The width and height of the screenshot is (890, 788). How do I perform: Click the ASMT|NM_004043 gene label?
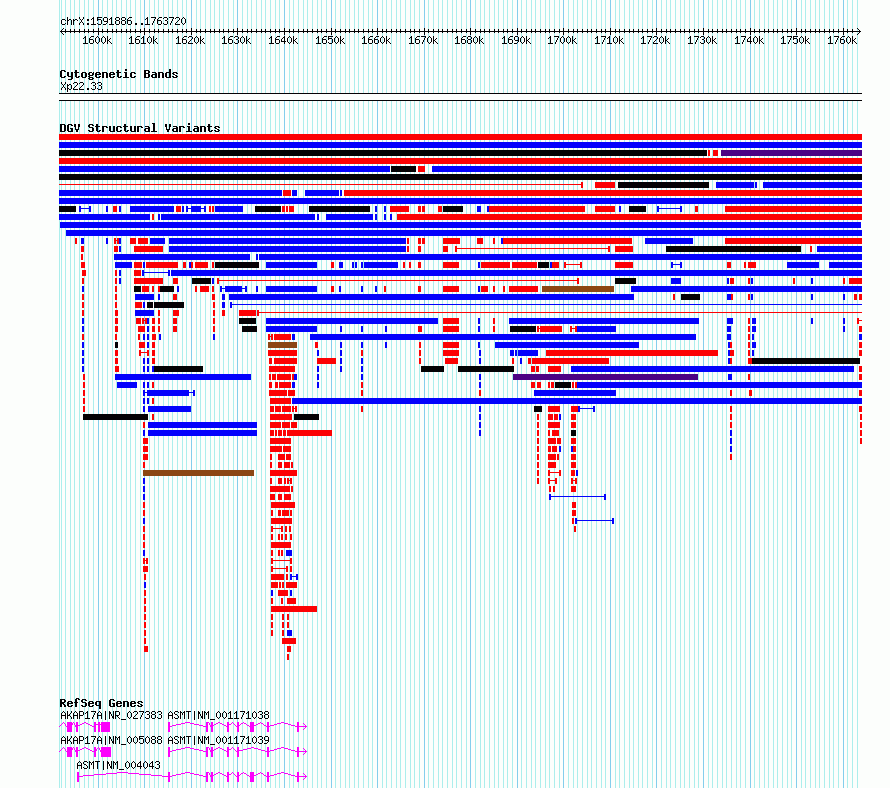[x=119, y=765]
